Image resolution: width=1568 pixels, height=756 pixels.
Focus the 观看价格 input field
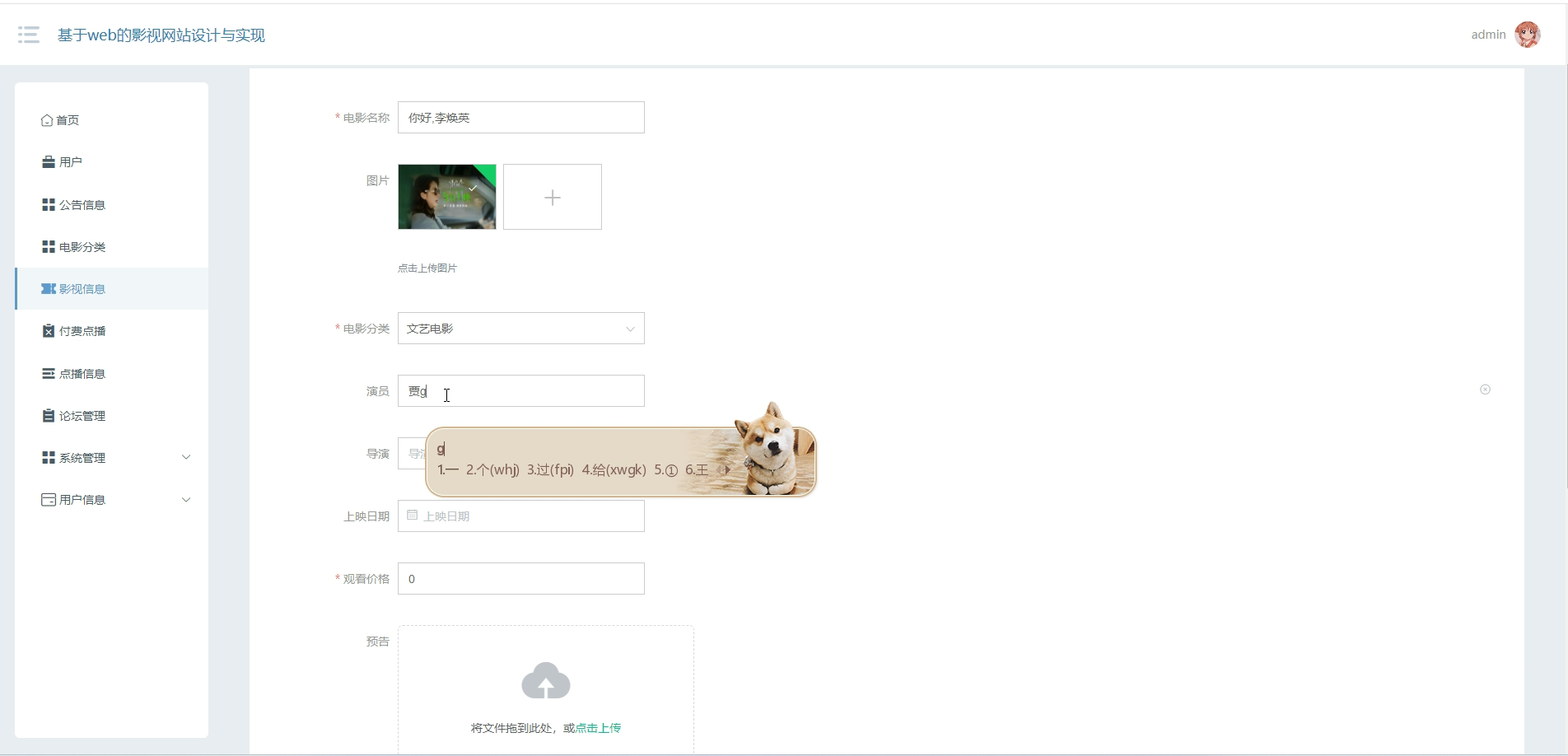pos(521,579)
